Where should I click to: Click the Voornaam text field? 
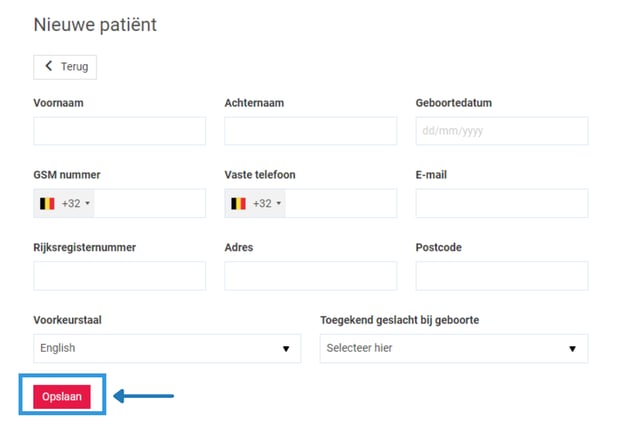tap(119, 131)
